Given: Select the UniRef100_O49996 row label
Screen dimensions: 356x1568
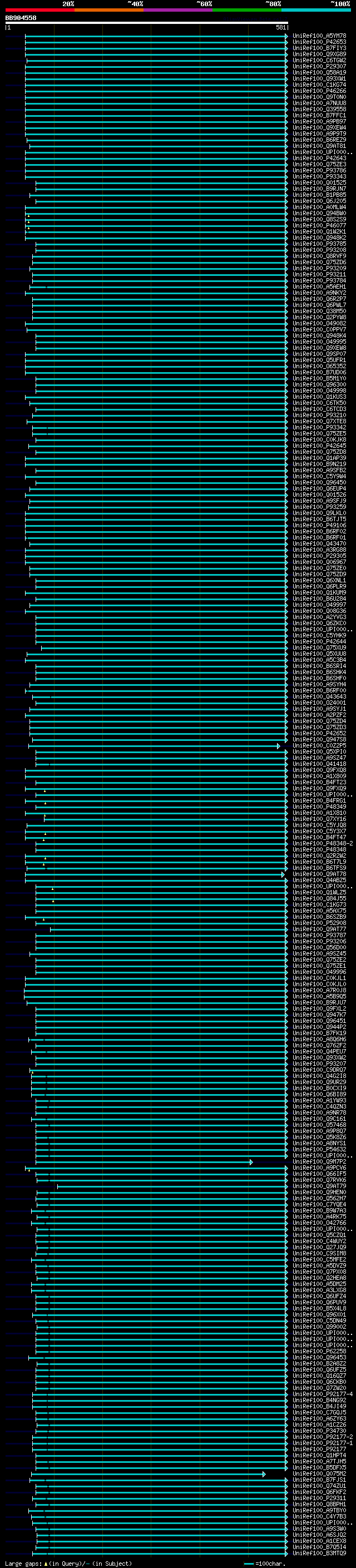Looking at the screenshot, I should pyautogui.click(x=319, y=972).
